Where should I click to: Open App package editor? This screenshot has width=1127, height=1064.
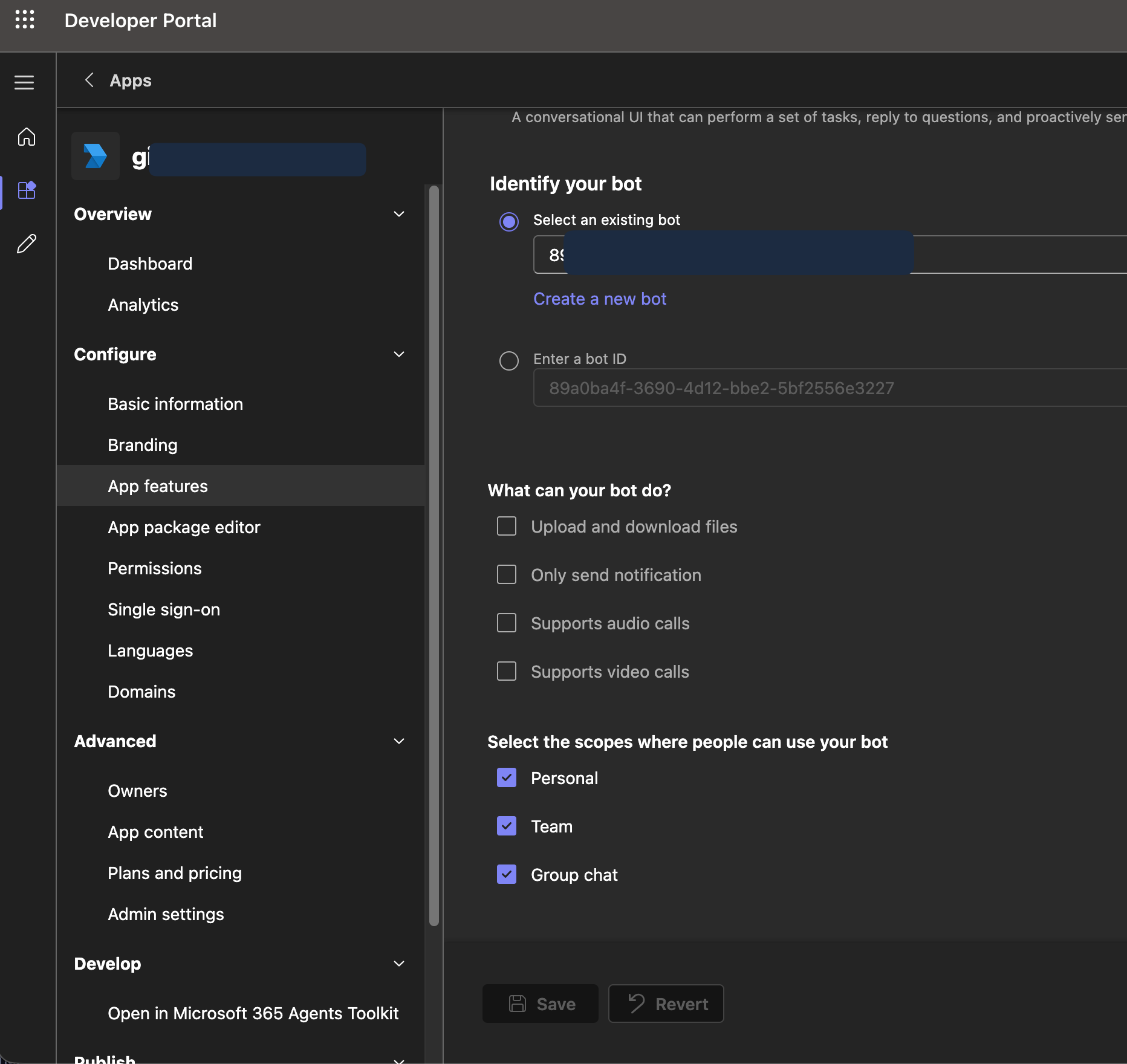coord(184,527)
